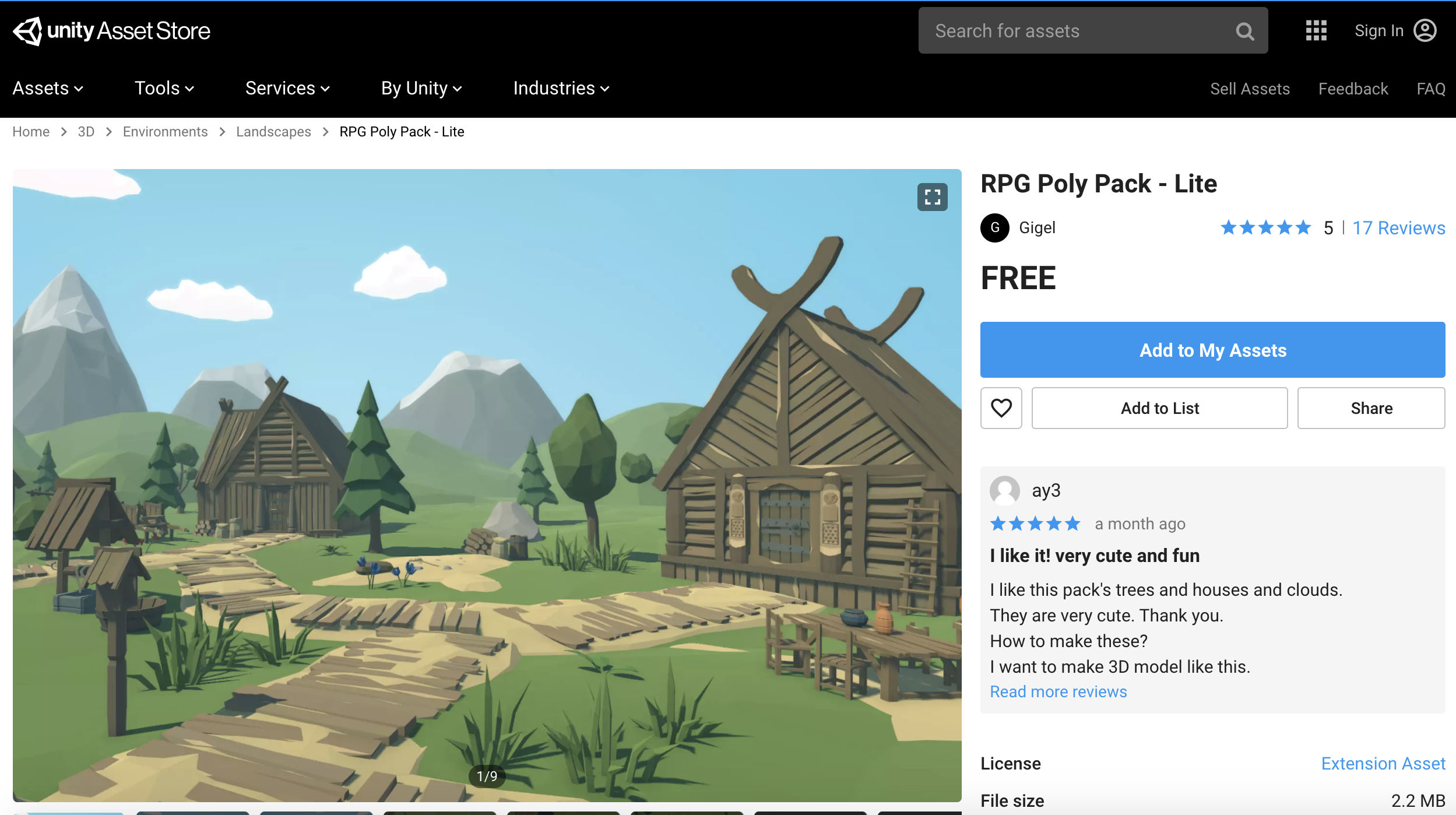The image size is (1456, 815).
Task: Go to Home breadcrumb
Action: pyautogui.click(x=31, y=132)
